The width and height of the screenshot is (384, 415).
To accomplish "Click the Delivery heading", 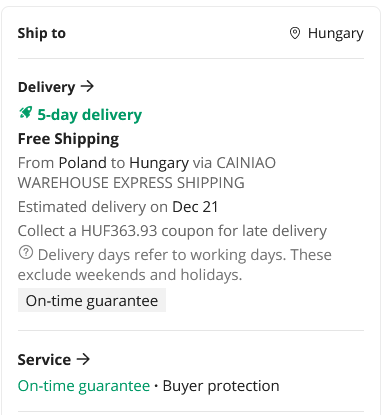I will pyautogui.click(x=46, y=87).
